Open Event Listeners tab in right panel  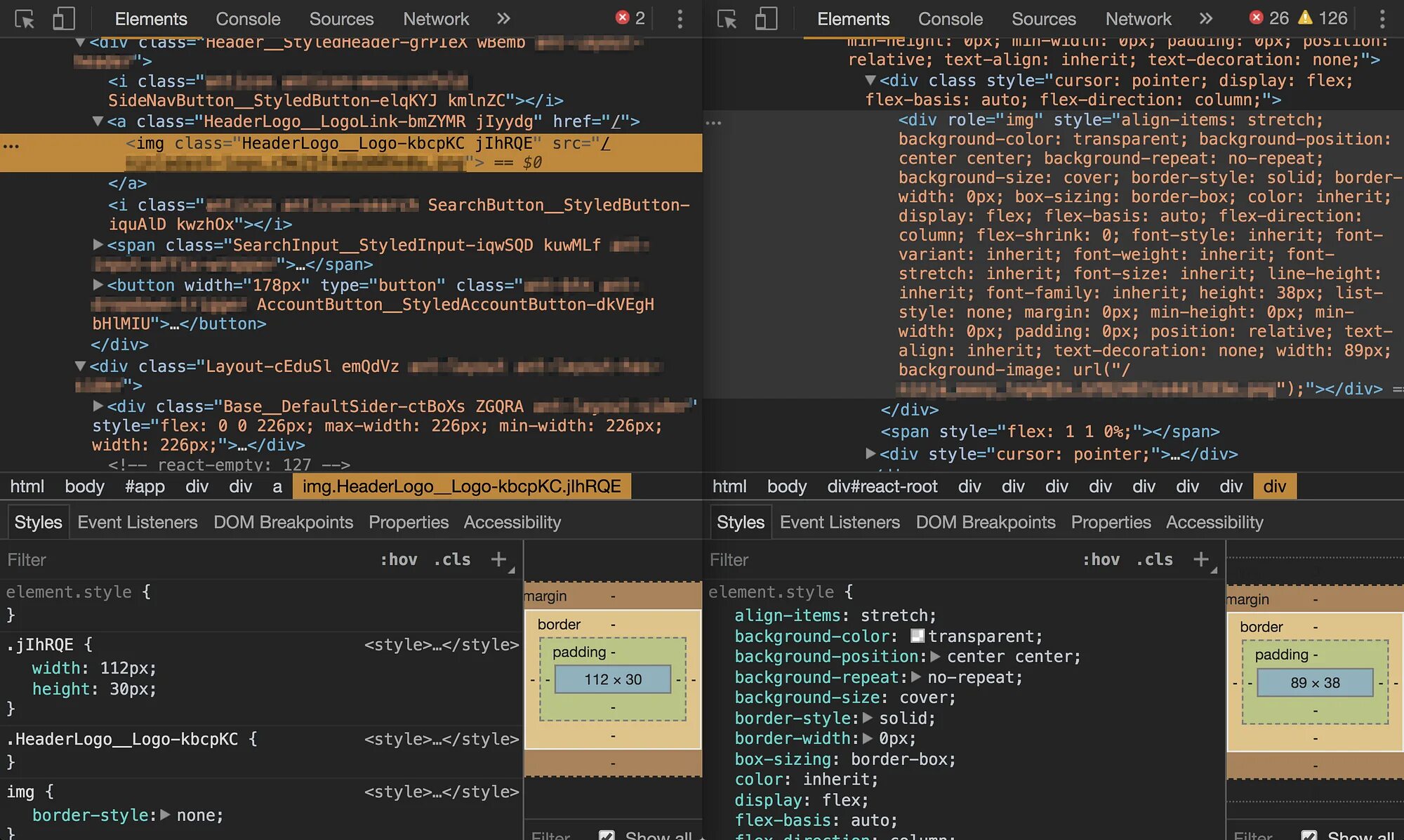coord(840,522)
